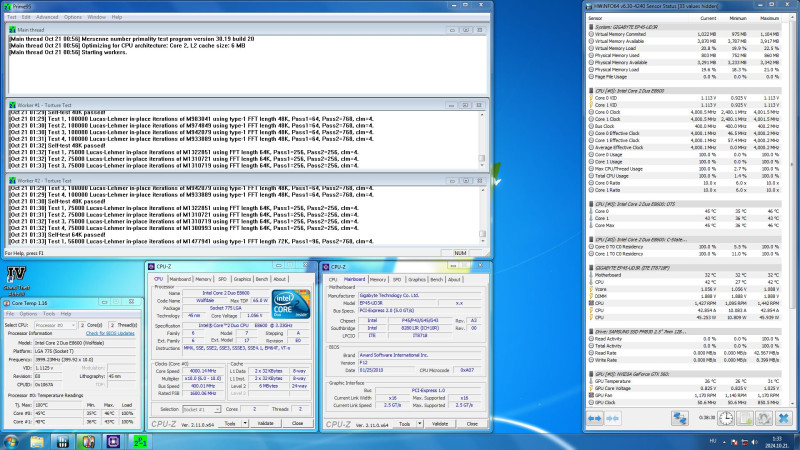Image resolution: width=800 pixels, height=450 pixels.
Task: Show hidden tray icons arrow
Action: coord(724,442)
